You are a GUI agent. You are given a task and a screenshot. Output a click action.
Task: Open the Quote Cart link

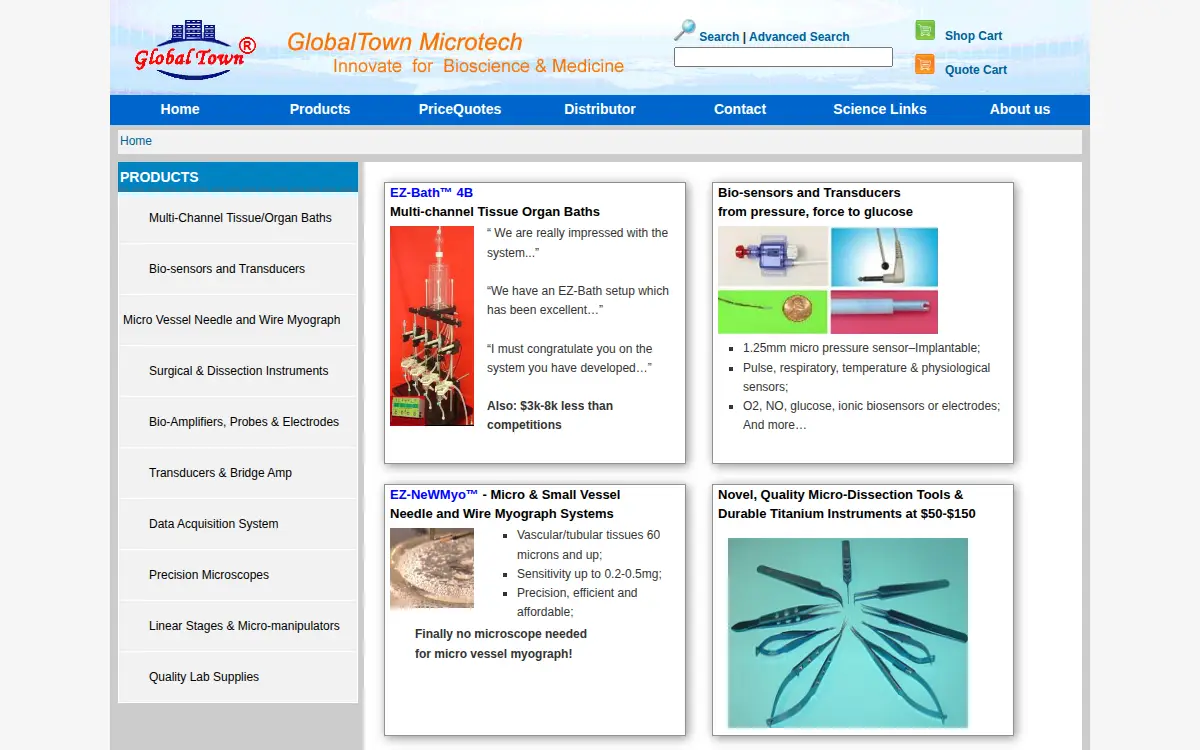976,70
